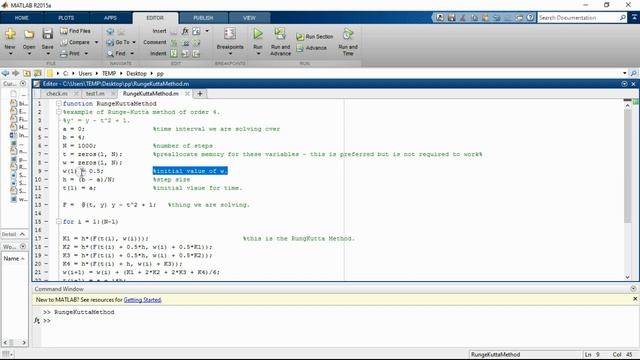Click the help question mark icon

530,18
